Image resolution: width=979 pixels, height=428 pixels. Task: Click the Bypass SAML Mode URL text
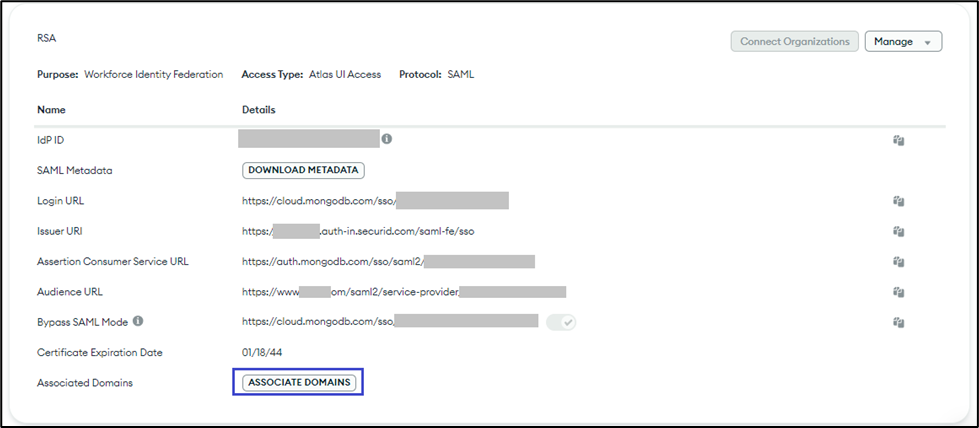pos(317,322)
